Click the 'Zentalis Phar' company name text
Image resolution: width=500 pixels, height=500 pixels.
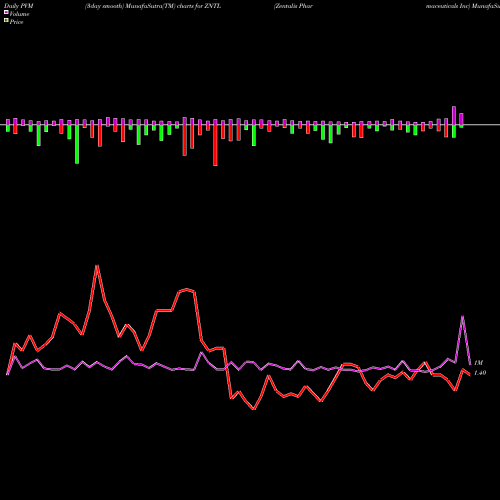(x=293, y=6)
